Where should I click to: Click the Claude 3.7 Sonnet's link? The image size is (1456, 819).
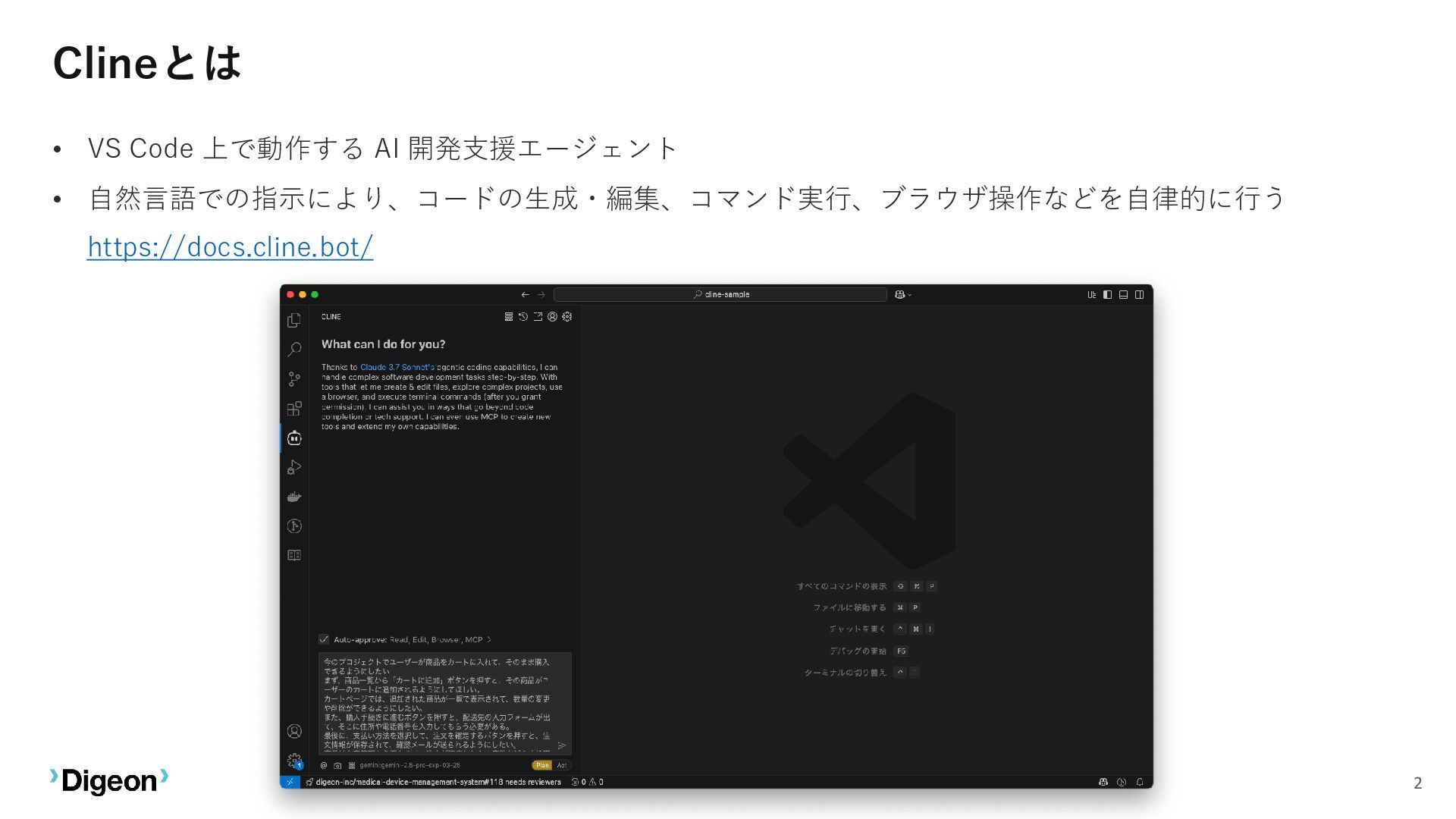coord(397,367)
